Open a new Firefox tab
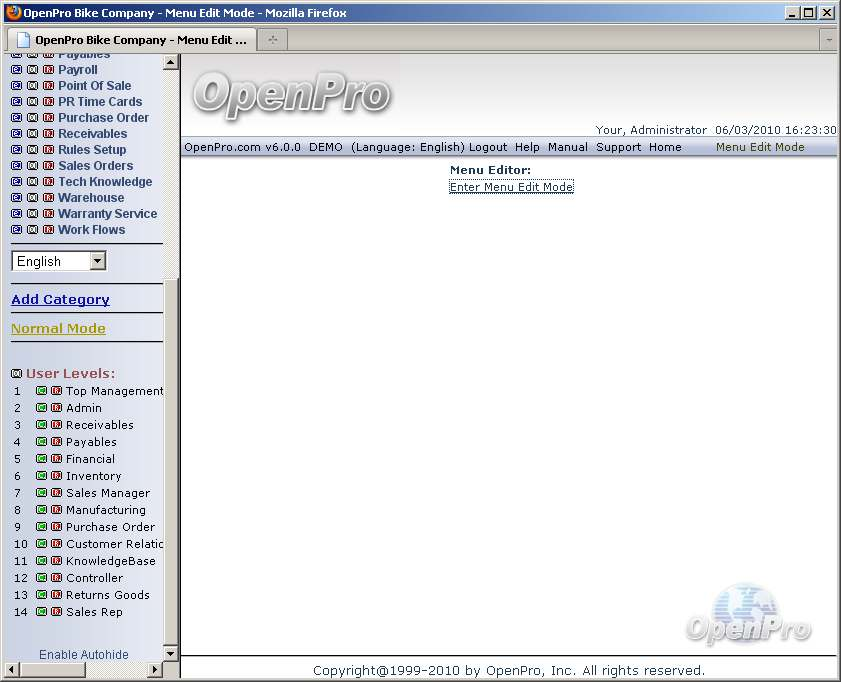This screenshot has width=841, height=682. (272, 39)
